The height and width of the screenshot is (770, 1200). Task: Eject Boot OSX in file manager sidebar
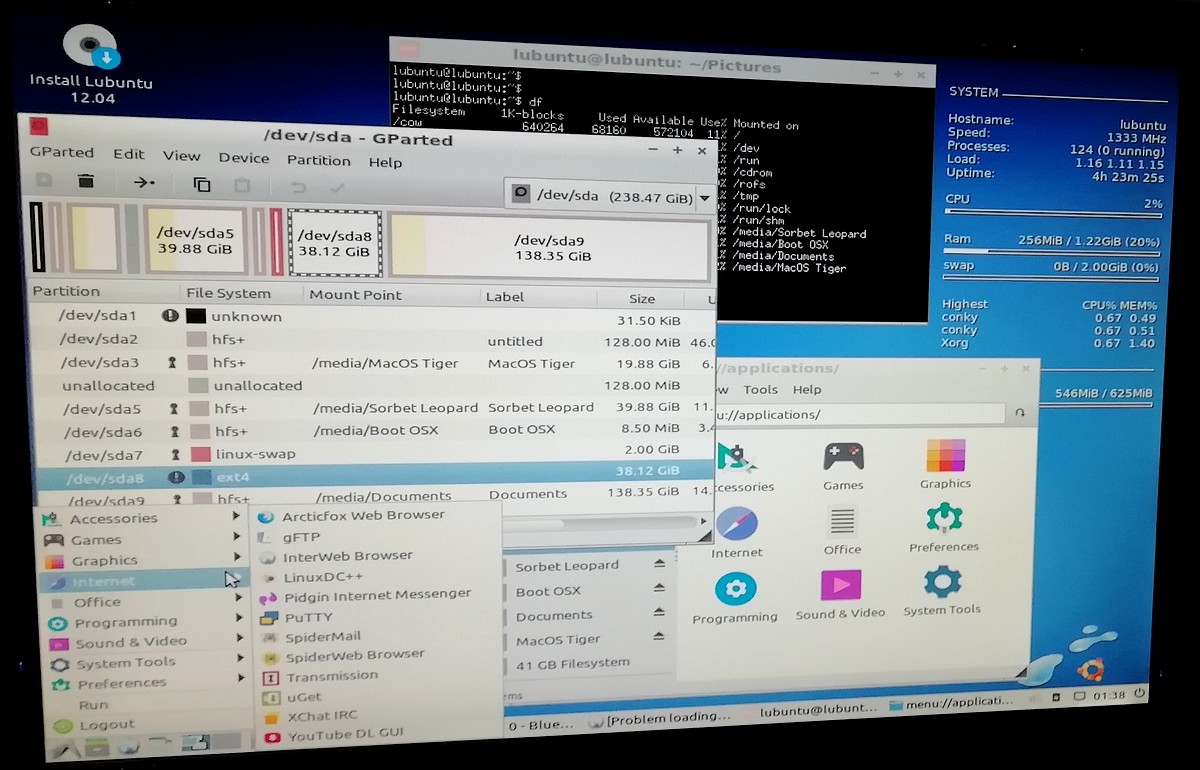[659, 589]
